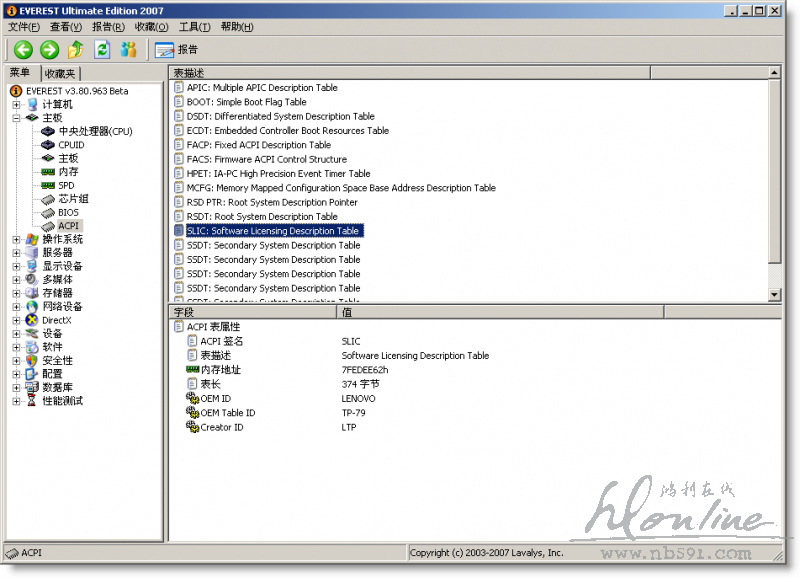This screenshot has height=578, width=800.
Task: Expand the 性能测试 tree node
Action: 17,401
